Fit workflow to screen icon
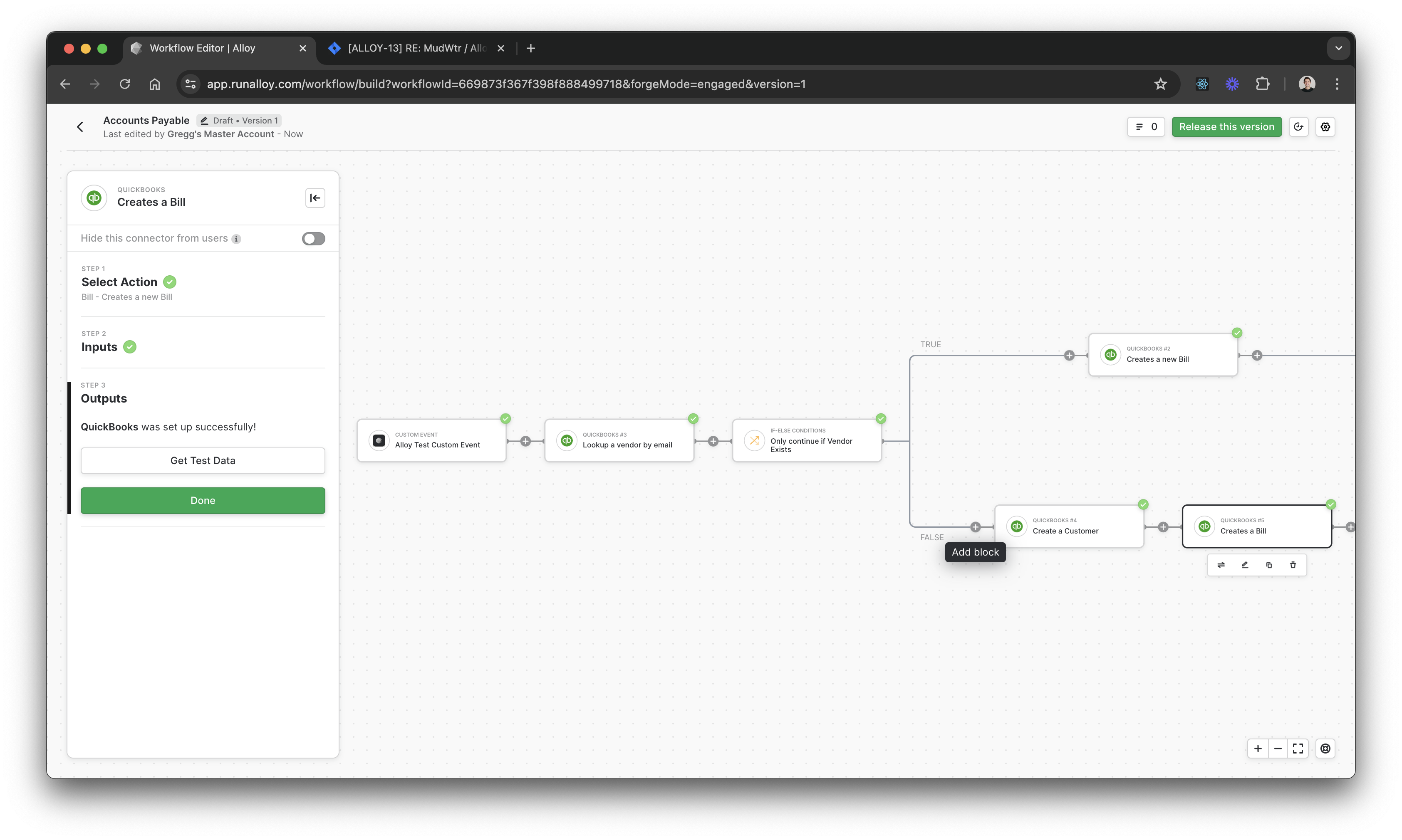The height and width of the screenshot is (840, 1402). 1298,748
